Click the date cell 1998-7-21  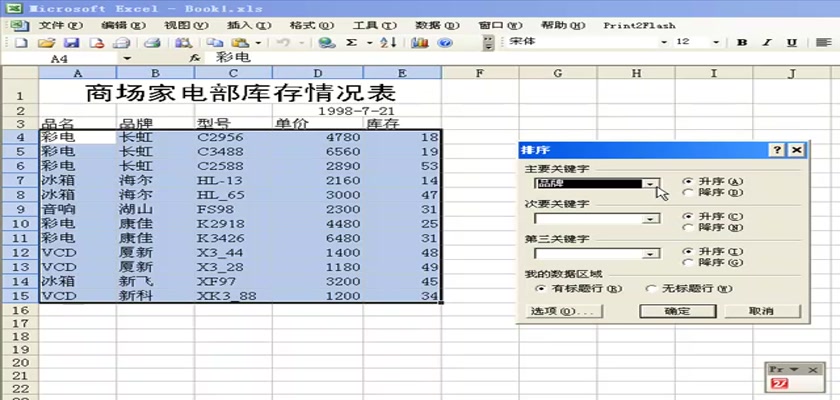click(357, 111)
